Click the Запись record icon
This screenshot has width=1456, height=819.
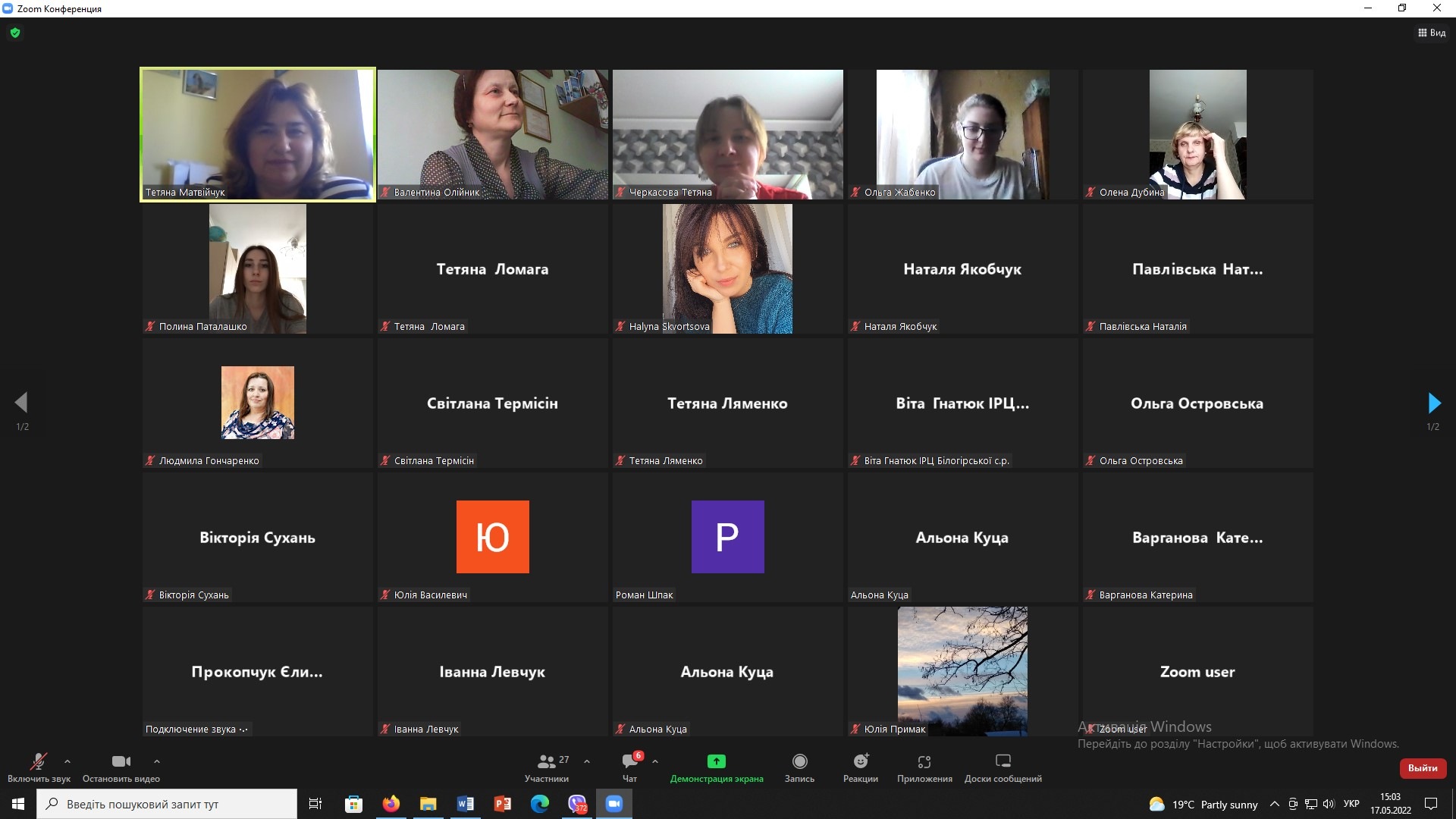799,761
